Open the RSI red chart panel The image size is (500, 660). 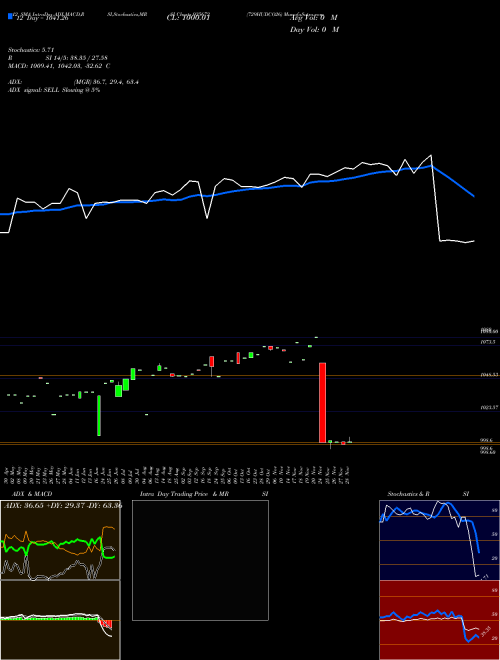click(439, 620)
